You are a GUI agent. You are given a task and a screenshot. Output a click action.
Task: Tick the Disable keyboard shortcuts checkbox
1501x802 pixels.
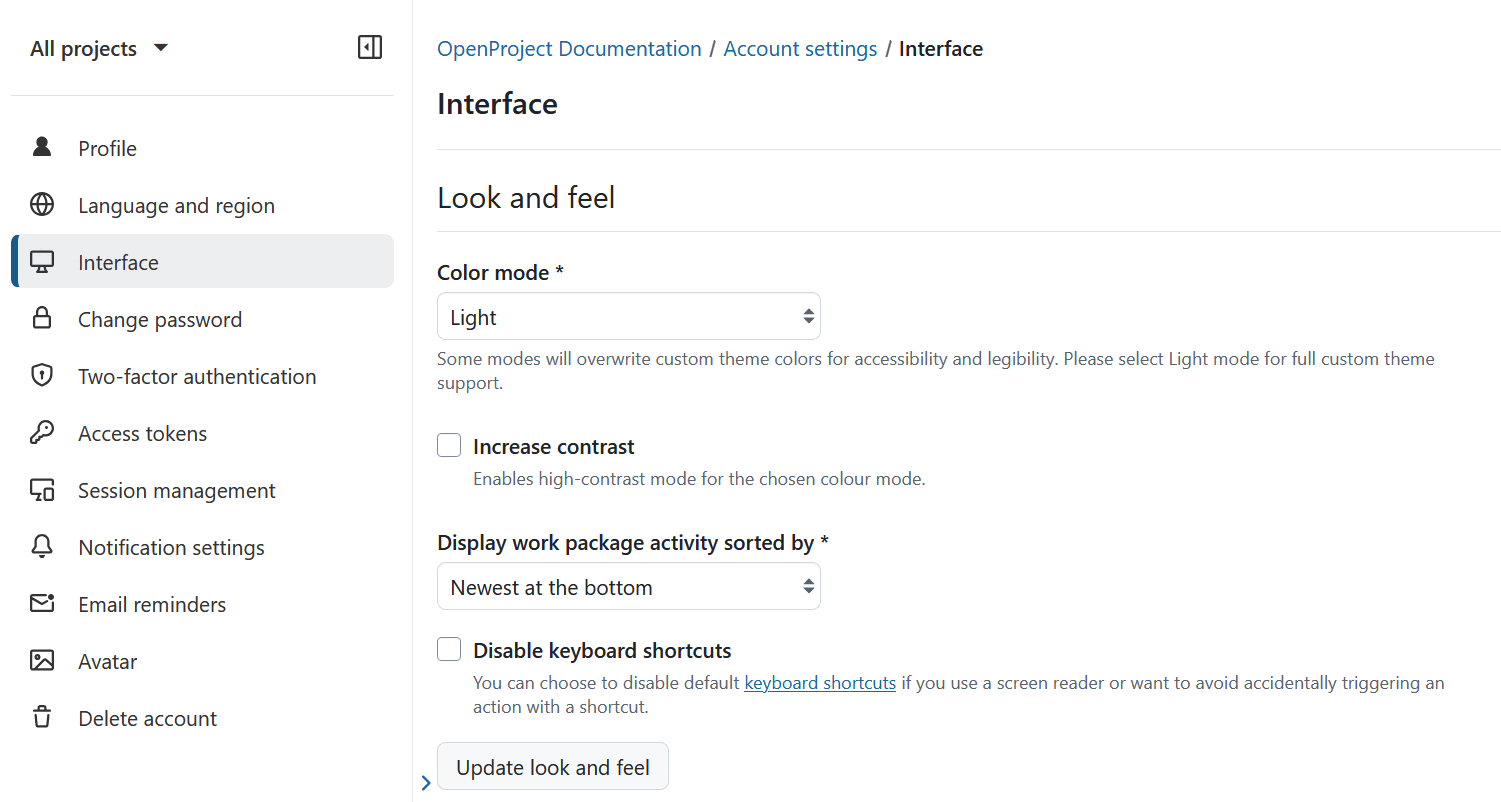(449, 650)
